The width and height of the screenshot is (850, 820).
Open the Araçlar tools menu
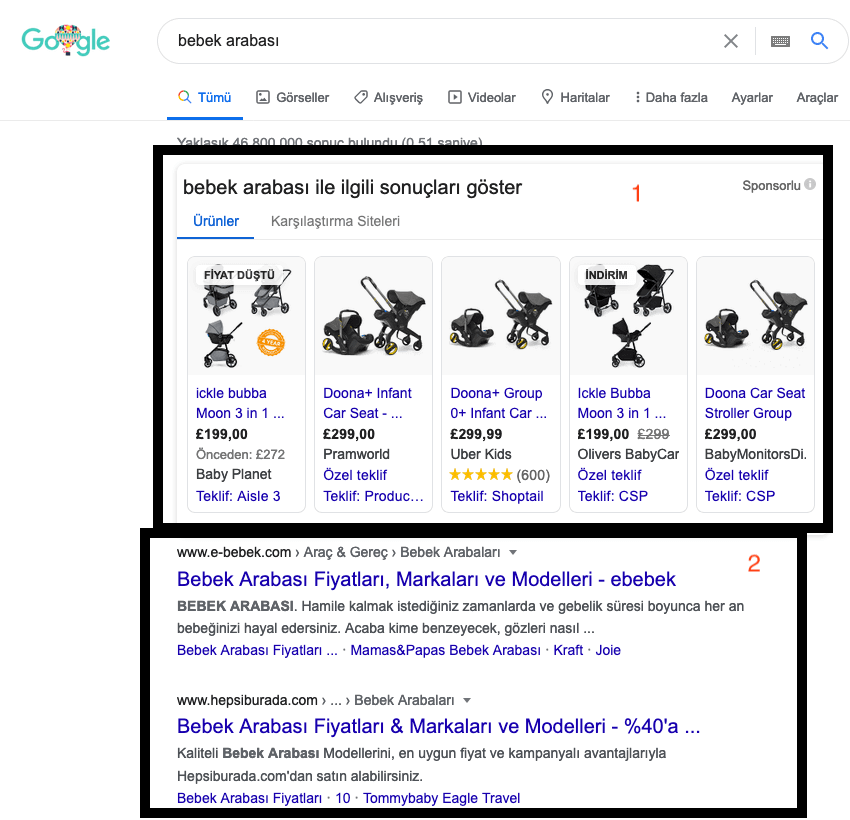[817, 98]
